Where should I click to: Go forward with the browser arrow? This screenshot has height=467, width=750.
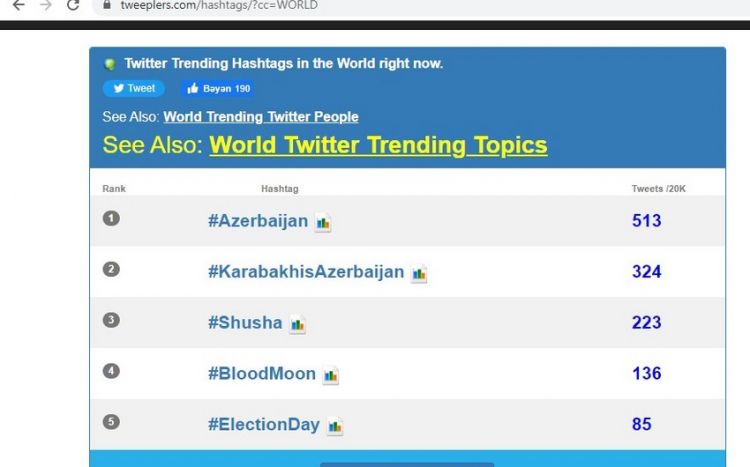tap(44, 5)
